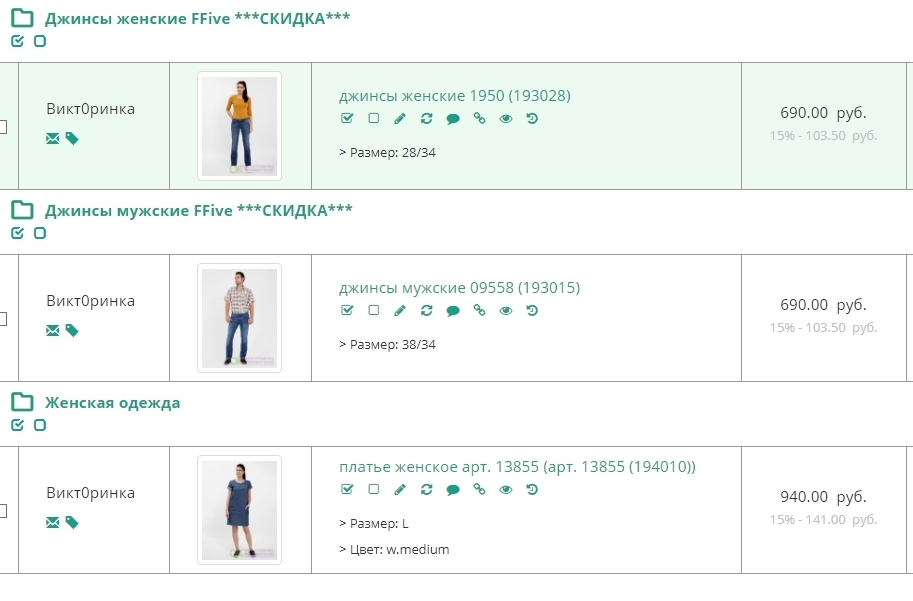Toggle the eye icon for платье женское арт. 13855
Viewport: 913px width, 601px height.
click(x=506, y=490)
